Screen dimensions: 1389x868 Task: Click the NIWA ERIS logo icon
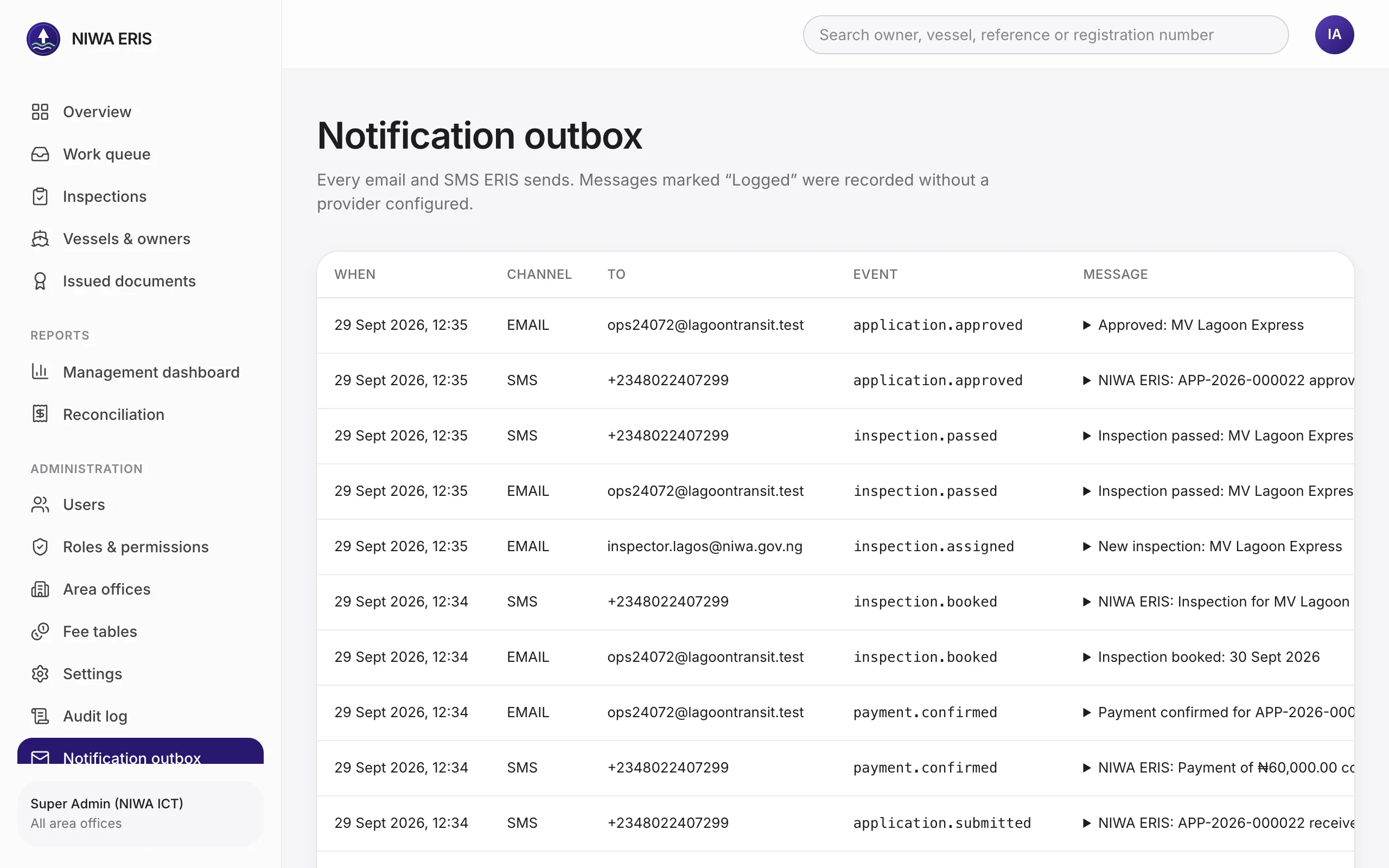[43, 39]
